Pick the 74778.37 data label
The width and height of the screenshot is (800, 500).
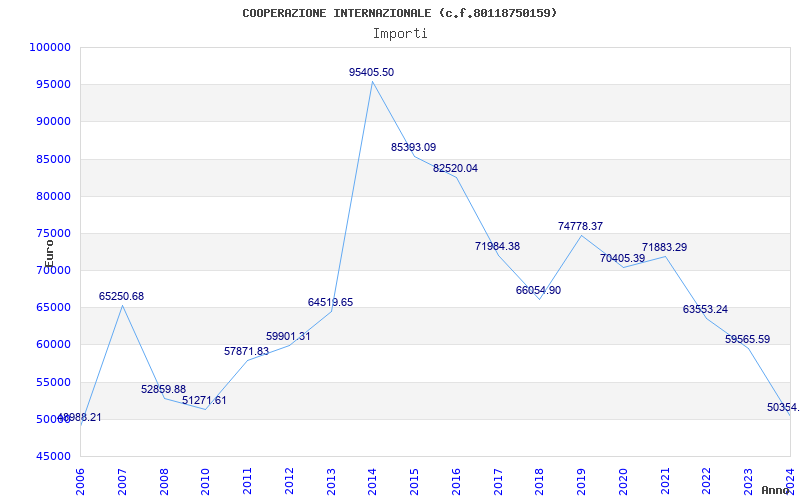tap(580, 226)
